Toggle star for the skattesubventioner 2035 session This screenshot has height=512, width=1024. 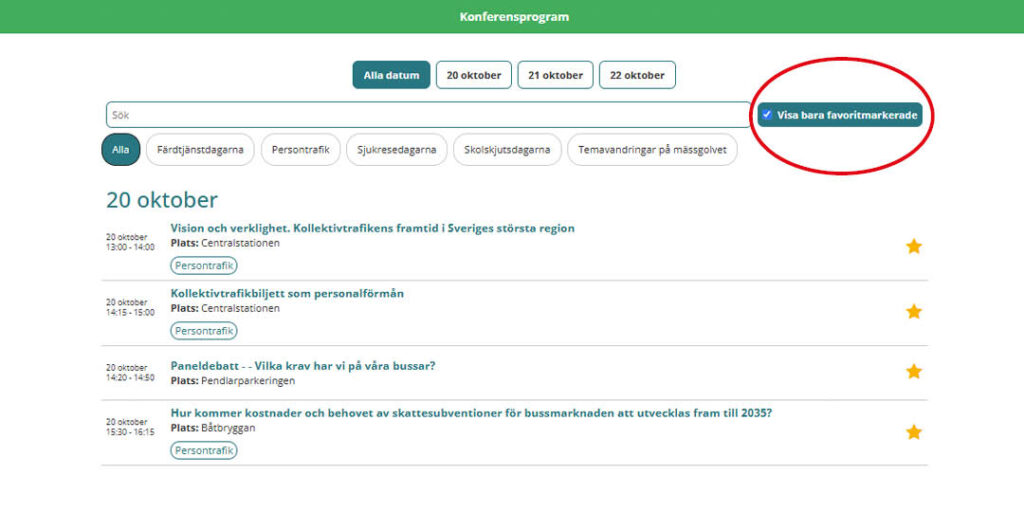[x=914, y=432]
